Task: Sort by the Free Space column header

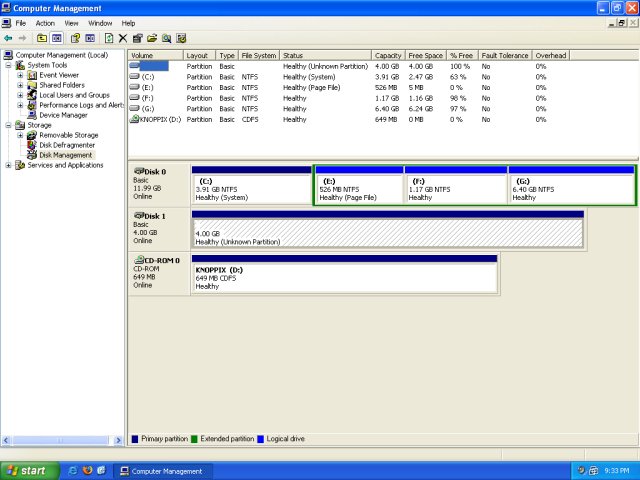Action: click(426, 55)
